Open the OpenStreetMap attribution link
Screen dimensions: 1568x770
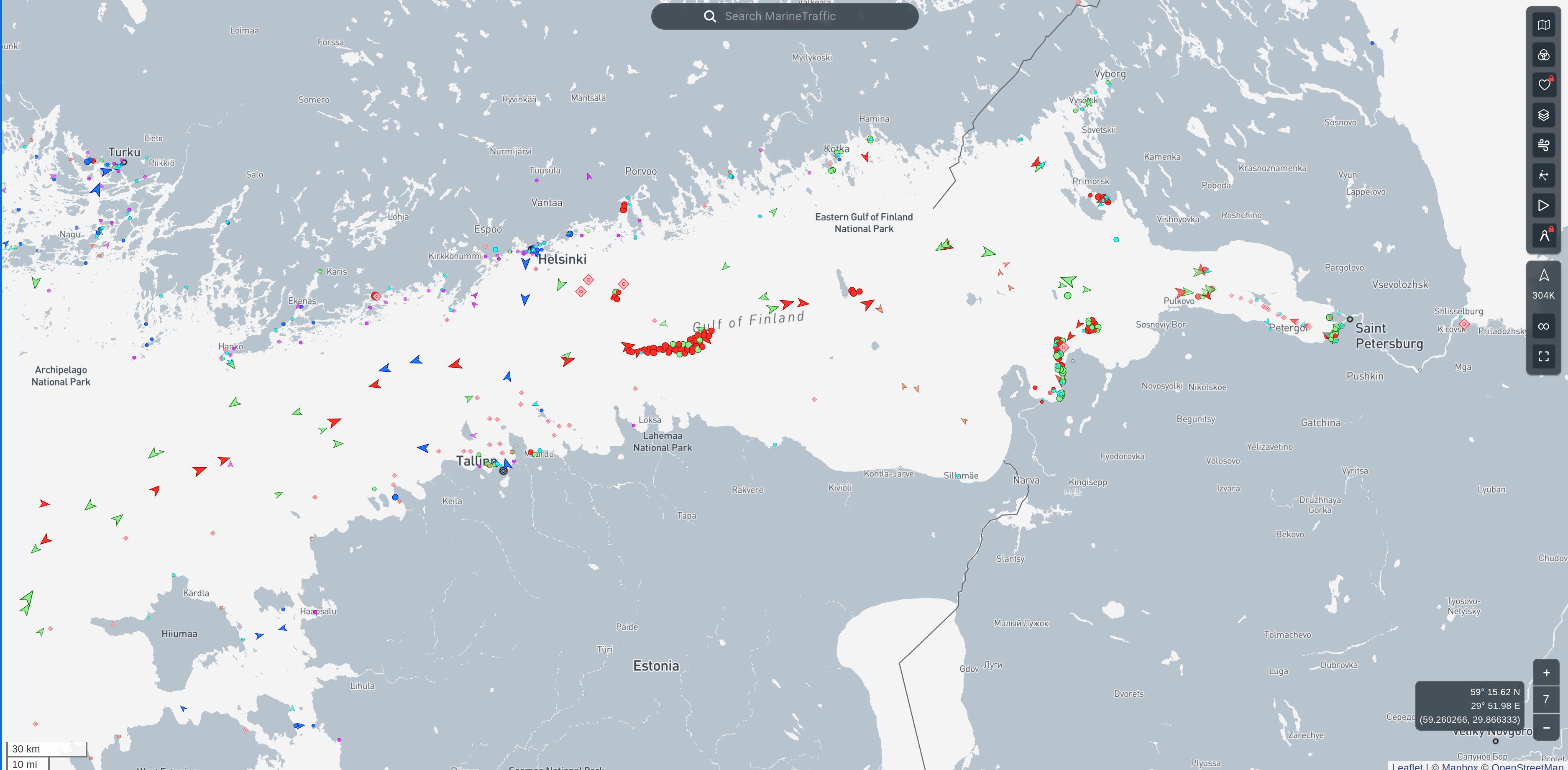click(1528, 766)
